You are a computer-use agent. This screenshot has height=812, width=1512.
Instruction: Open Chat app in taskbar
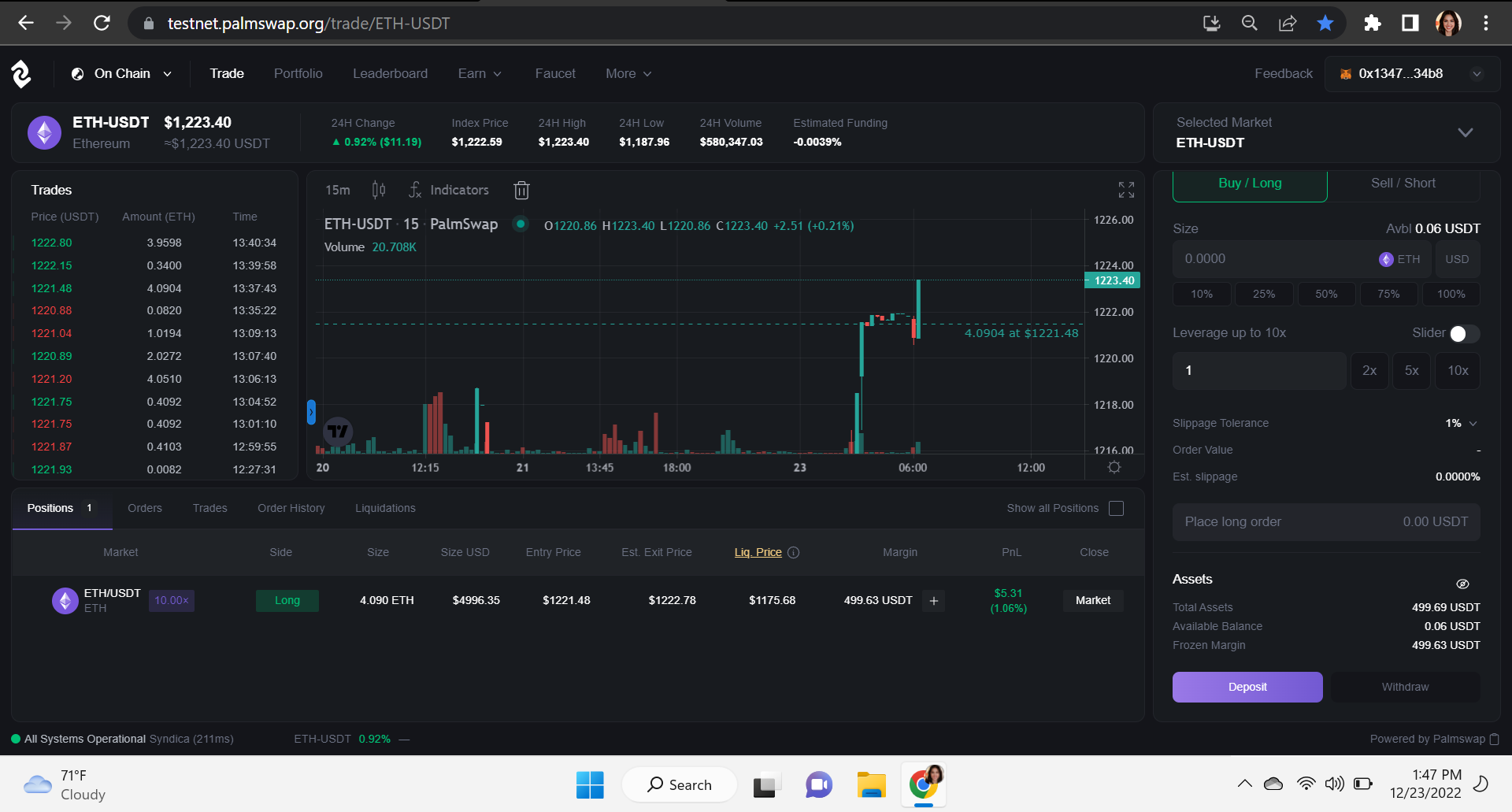point(818,784)
